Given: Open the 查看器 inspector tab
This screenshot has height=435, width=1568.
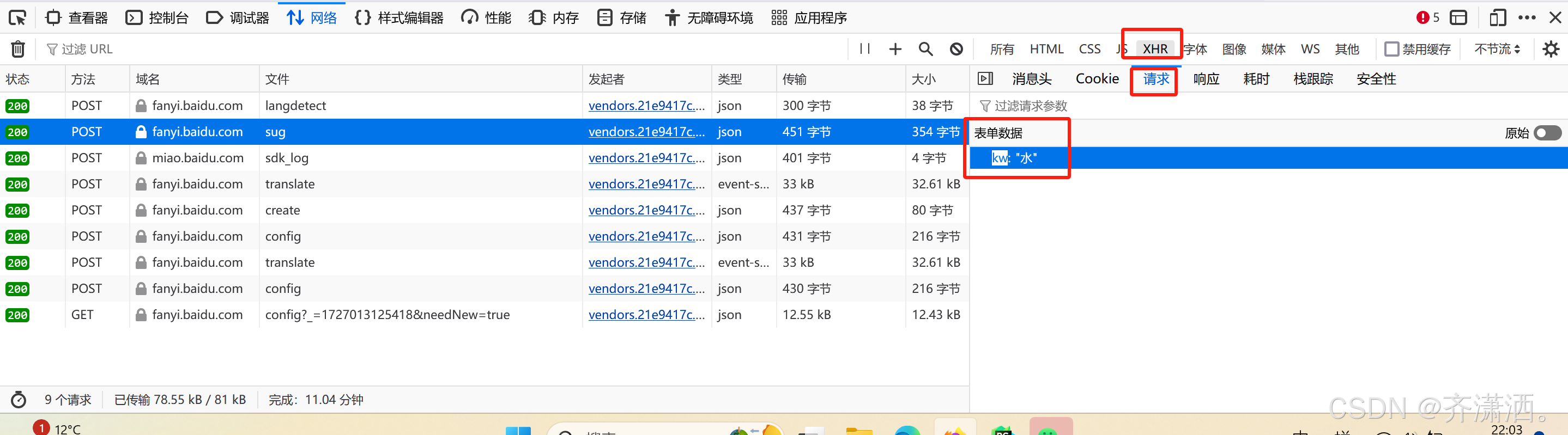Looking at the screenshot, I should coord(77,17).
